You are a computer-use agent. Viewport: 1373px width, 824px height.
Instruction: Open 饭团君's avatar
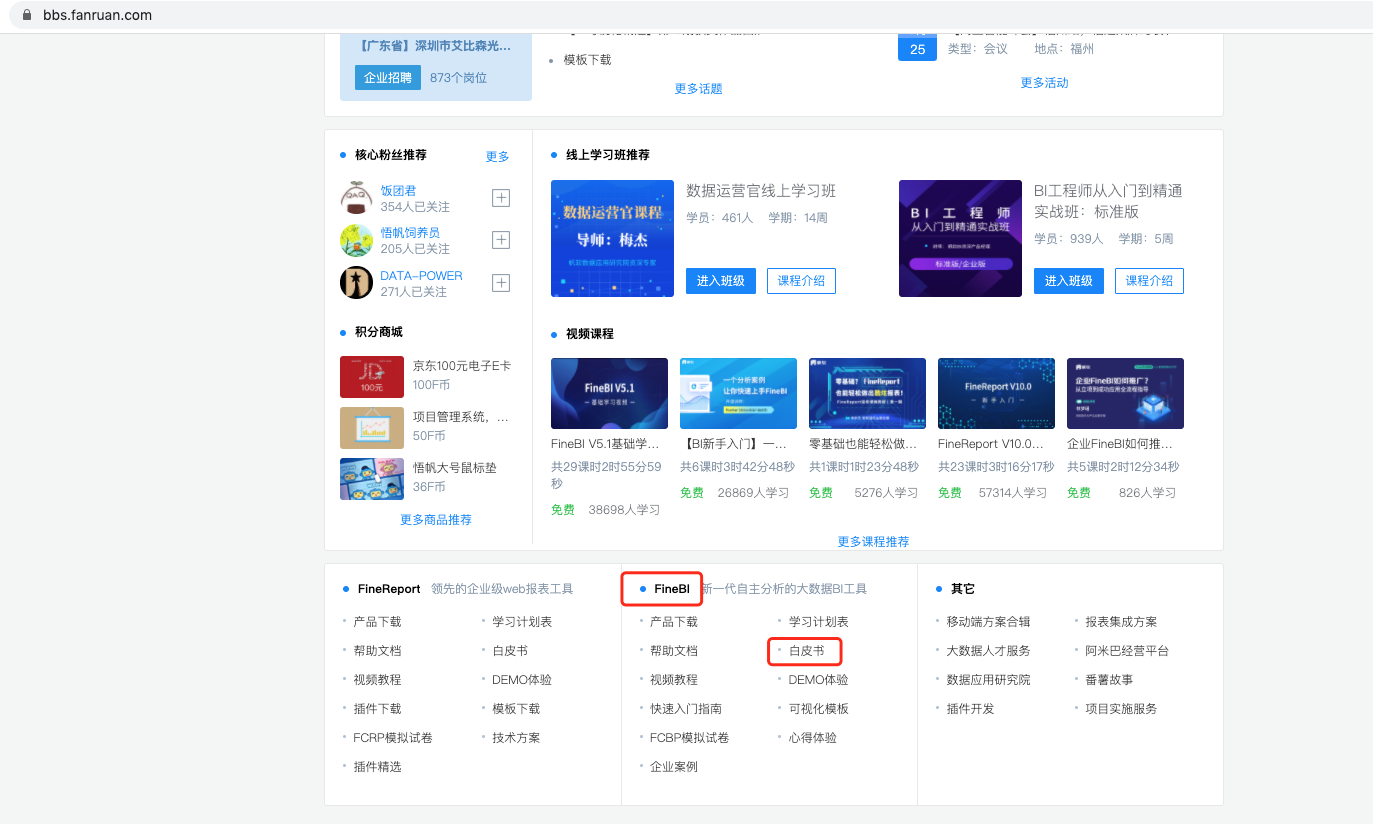tap(356, 198)
